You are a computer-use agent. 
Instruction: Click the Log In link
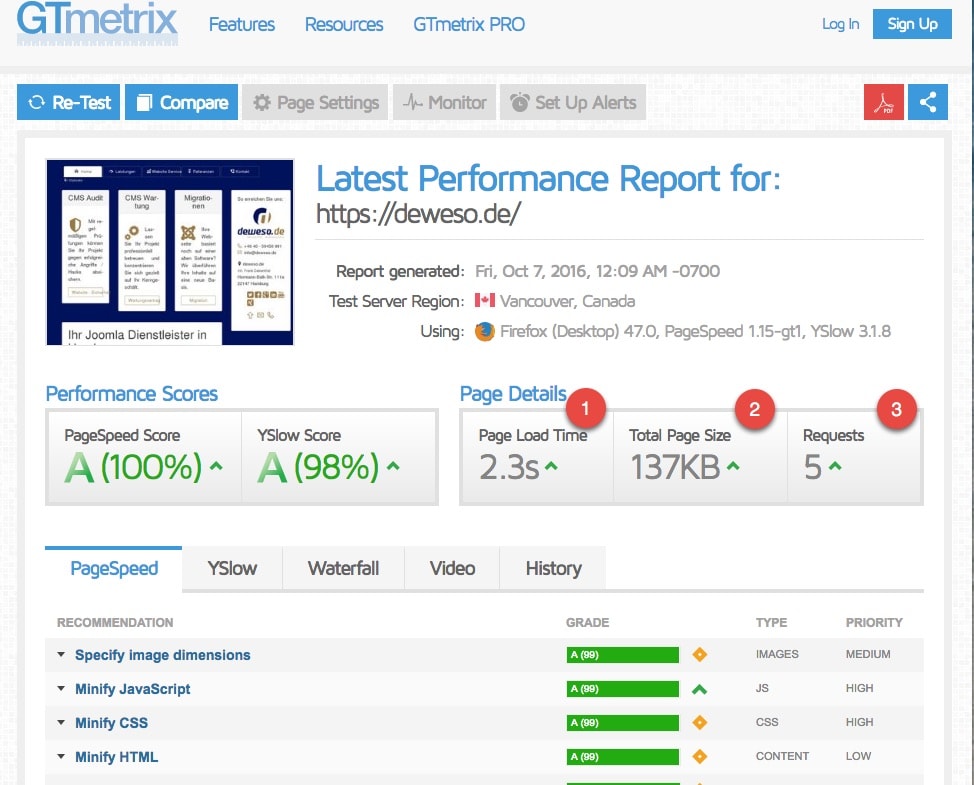[x=840, y=24]
